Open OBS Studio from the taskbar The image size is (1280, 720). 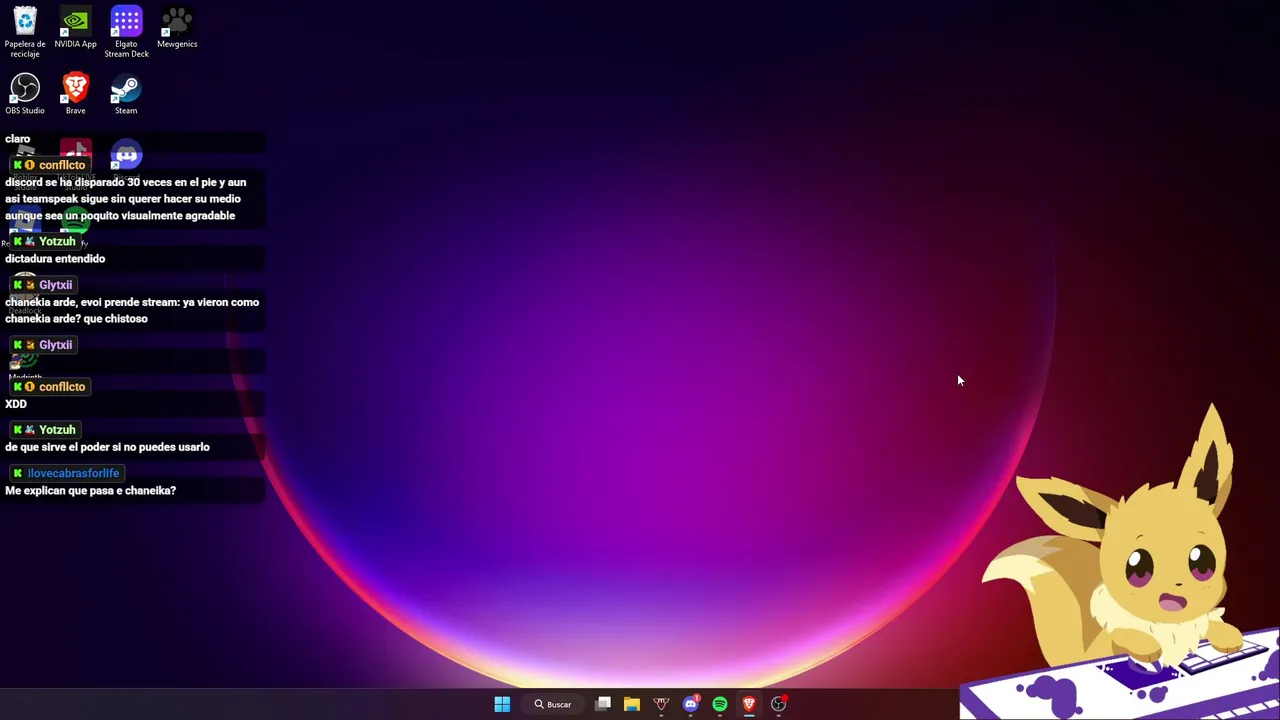pos(778,704)
